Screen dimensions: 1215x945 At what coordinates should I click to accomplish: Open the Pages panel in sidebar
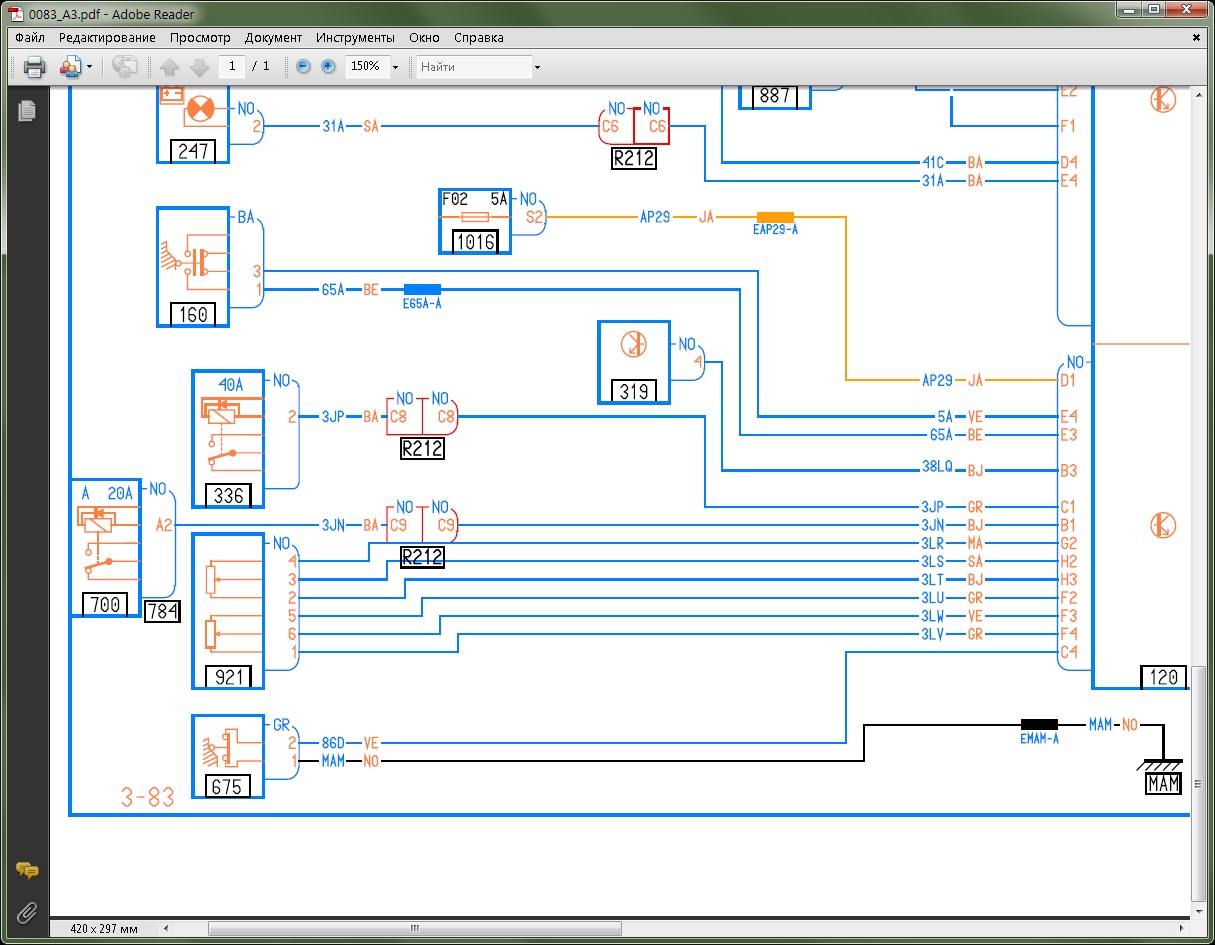pos(27,110)
